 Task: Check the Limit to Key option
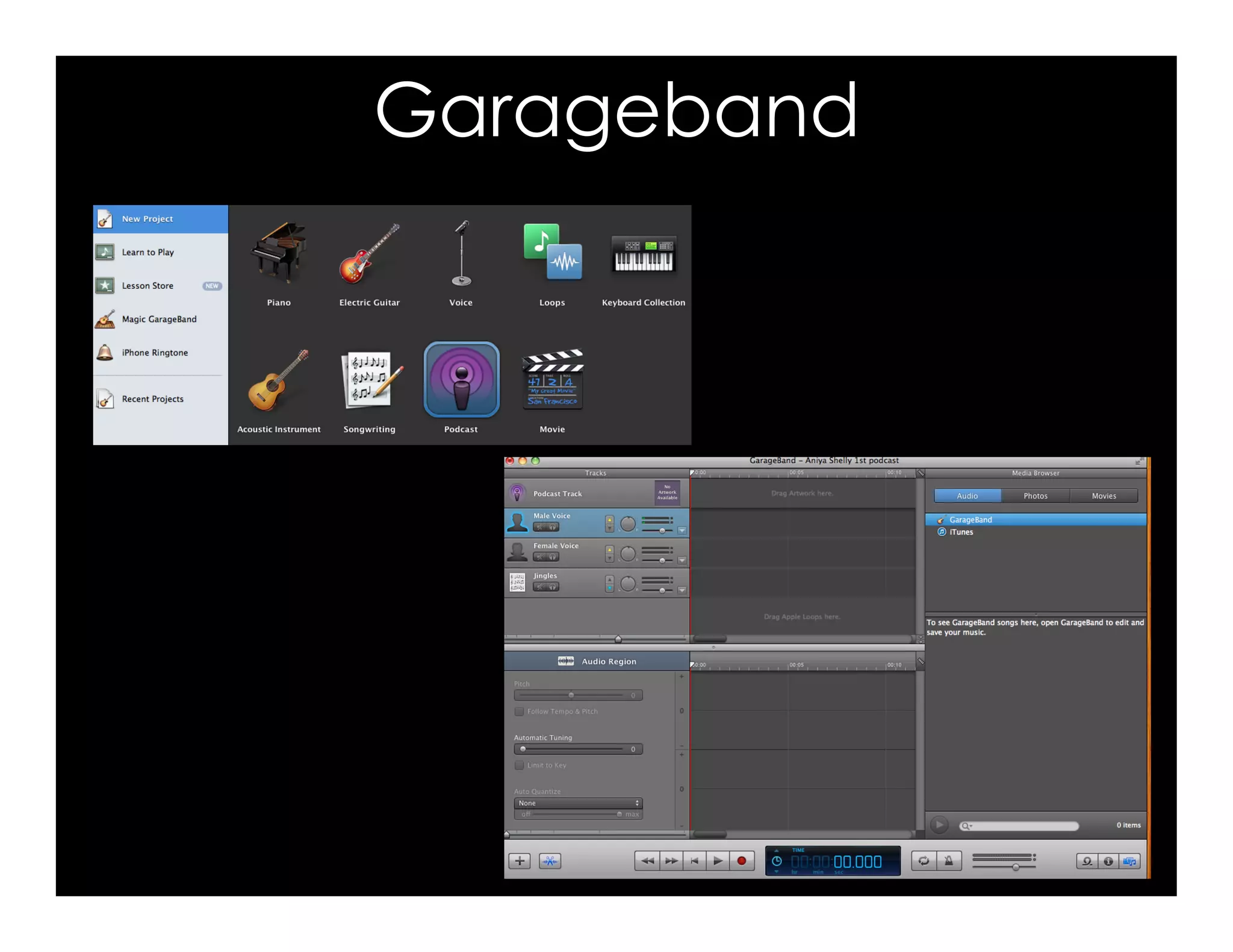click(519, 765)
